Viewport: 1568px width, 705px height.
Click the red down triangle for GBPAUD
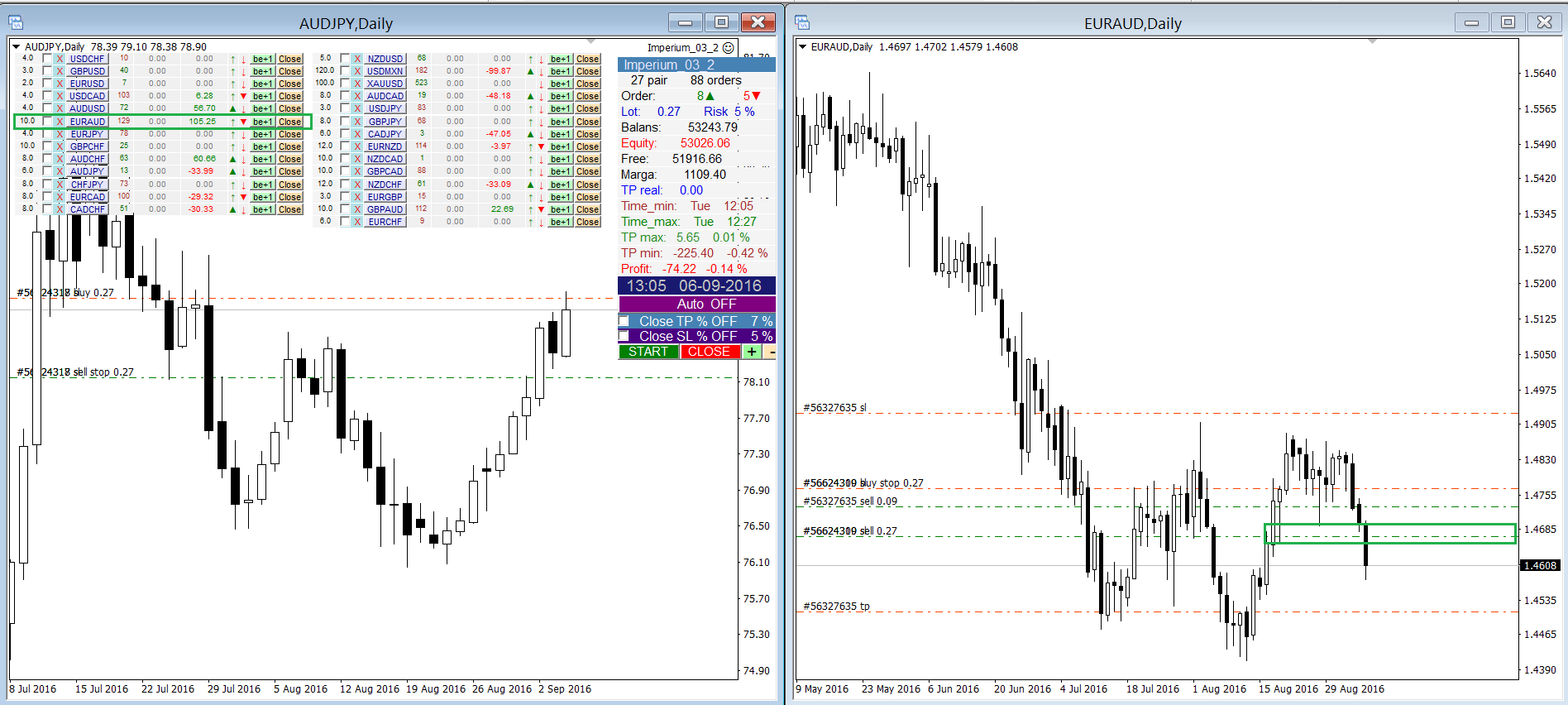tap(541, 209)
